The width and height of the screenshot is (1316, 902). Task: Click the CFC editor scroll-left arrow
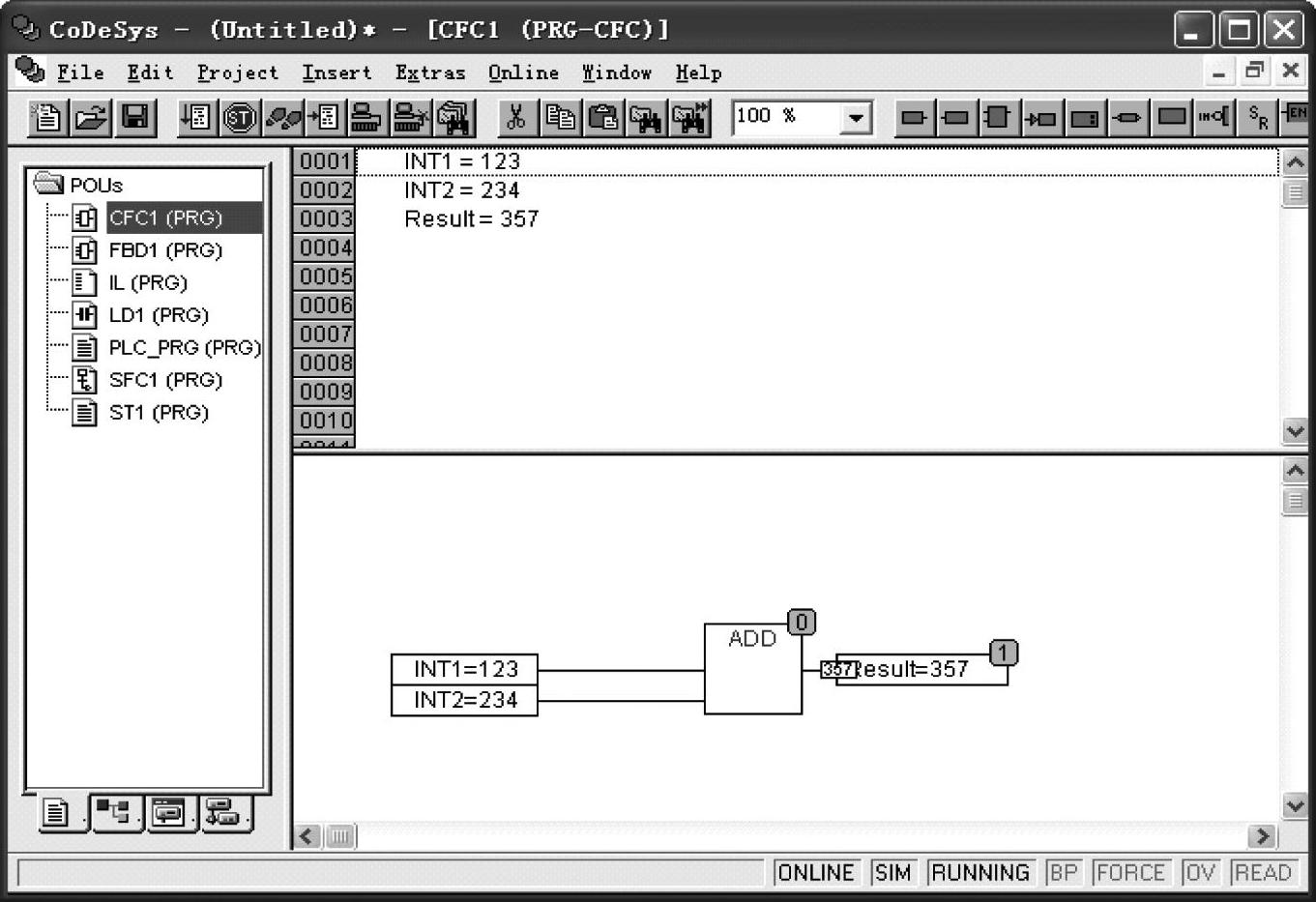point(308,836)
